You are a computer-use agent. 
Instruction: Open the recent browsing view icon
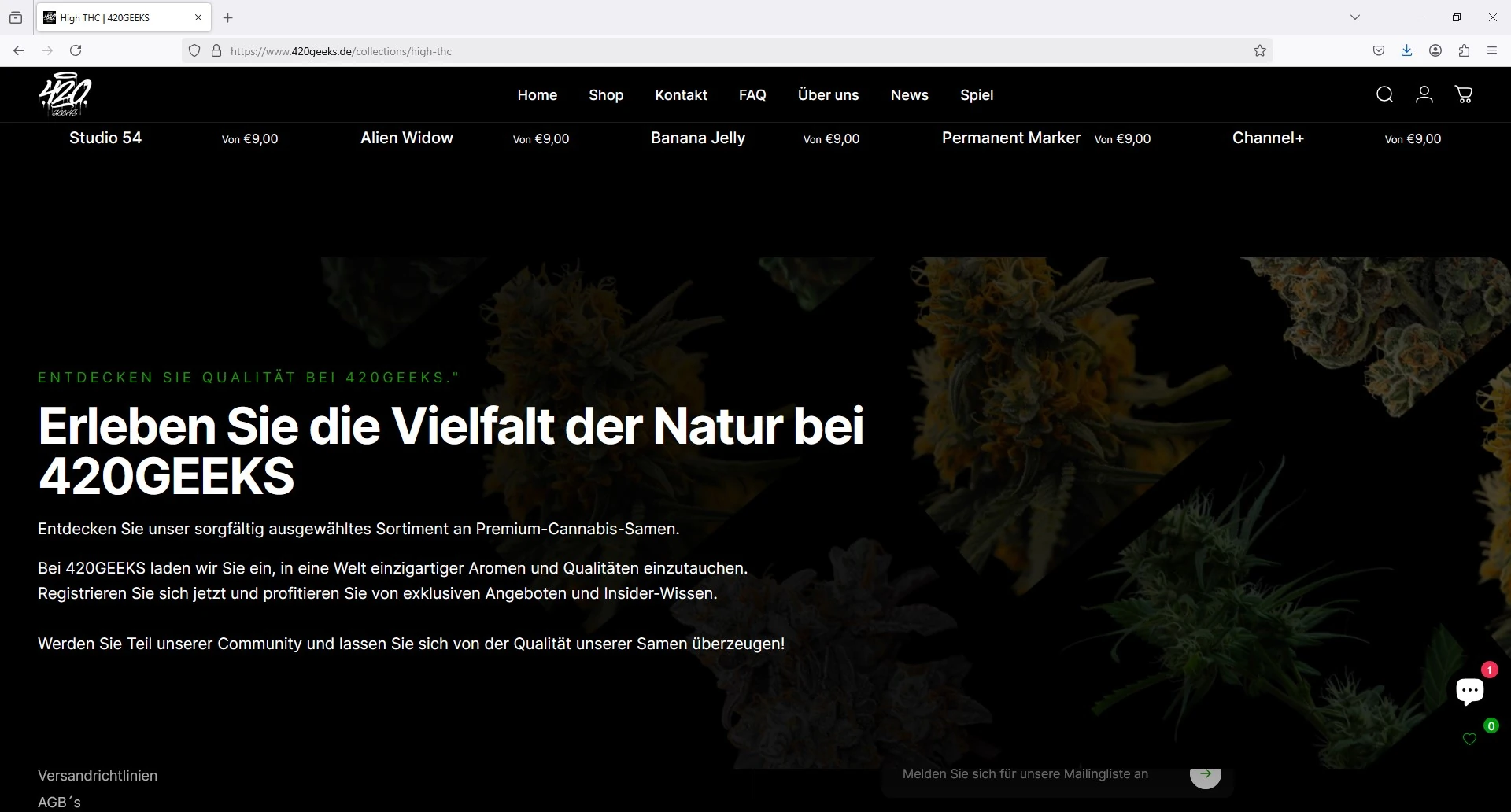pyautogui.click(x=16, y=17)
